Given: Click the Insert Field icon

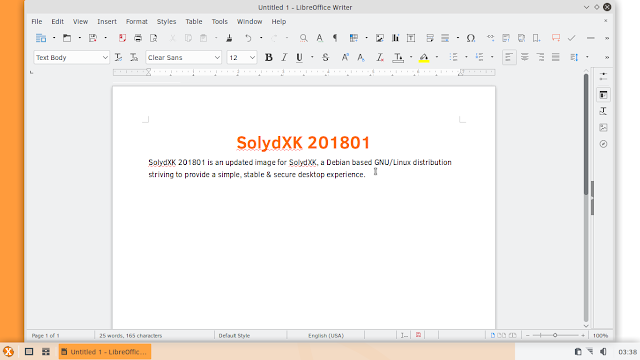Looking at the screenshot, I should click(445, 38).
